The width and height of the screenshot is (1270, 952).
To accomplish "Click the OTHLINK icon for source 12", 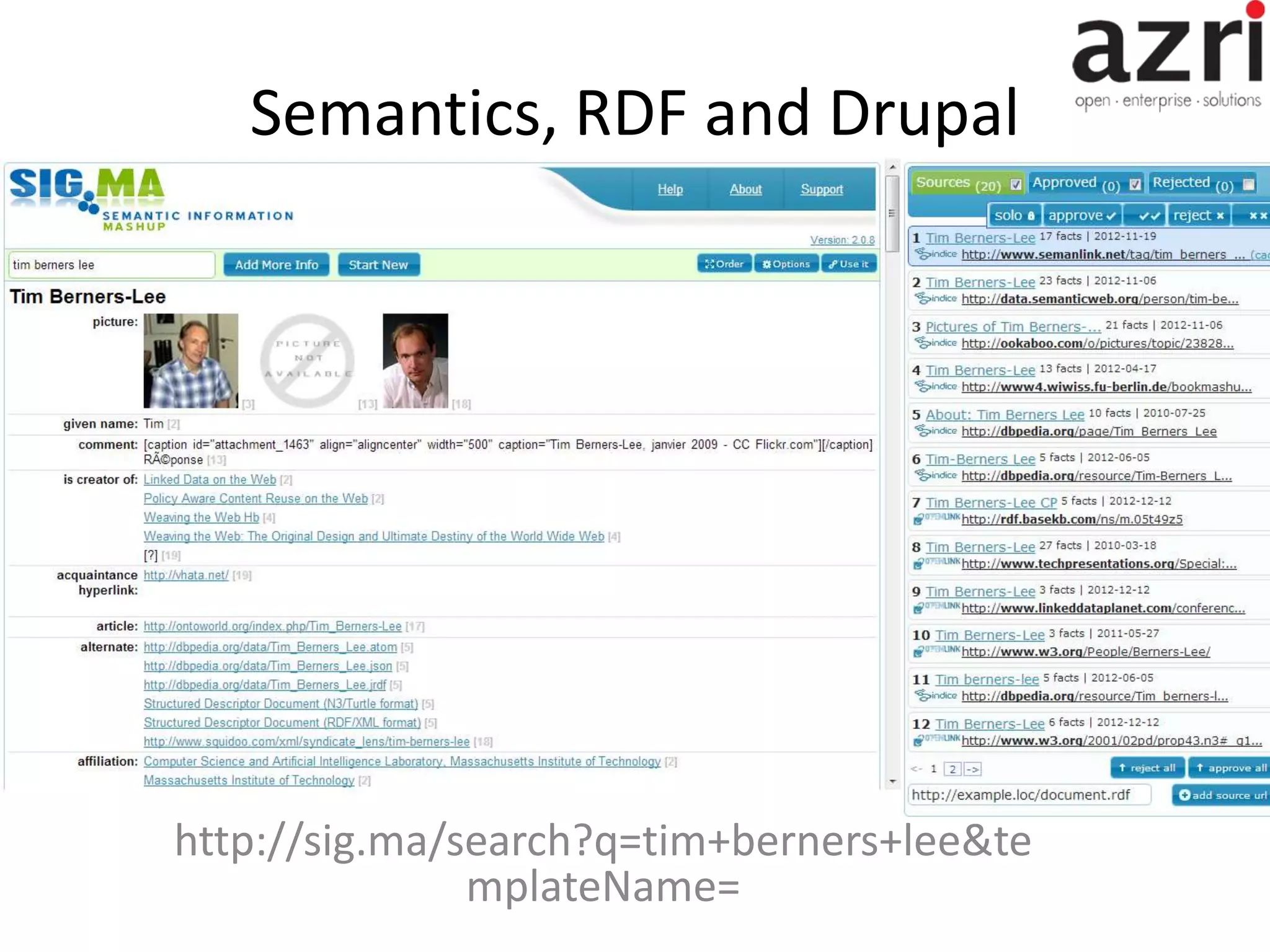I will pos(936,740).
